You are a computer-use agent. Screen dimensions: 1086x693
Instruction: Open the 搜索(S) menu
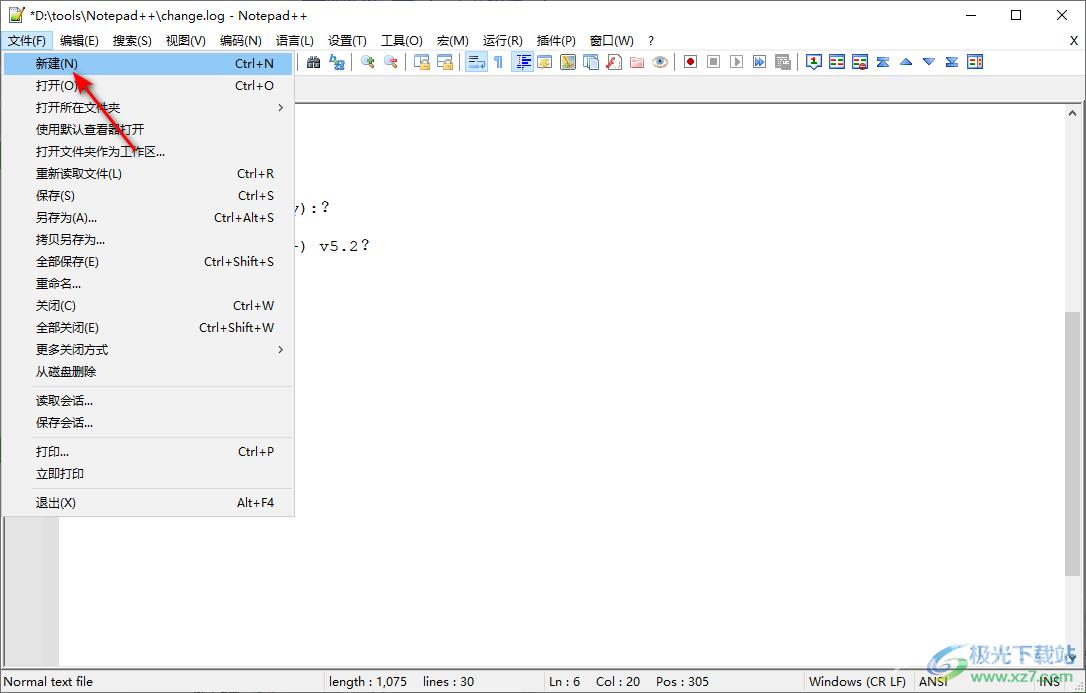(x=132, y=41)
